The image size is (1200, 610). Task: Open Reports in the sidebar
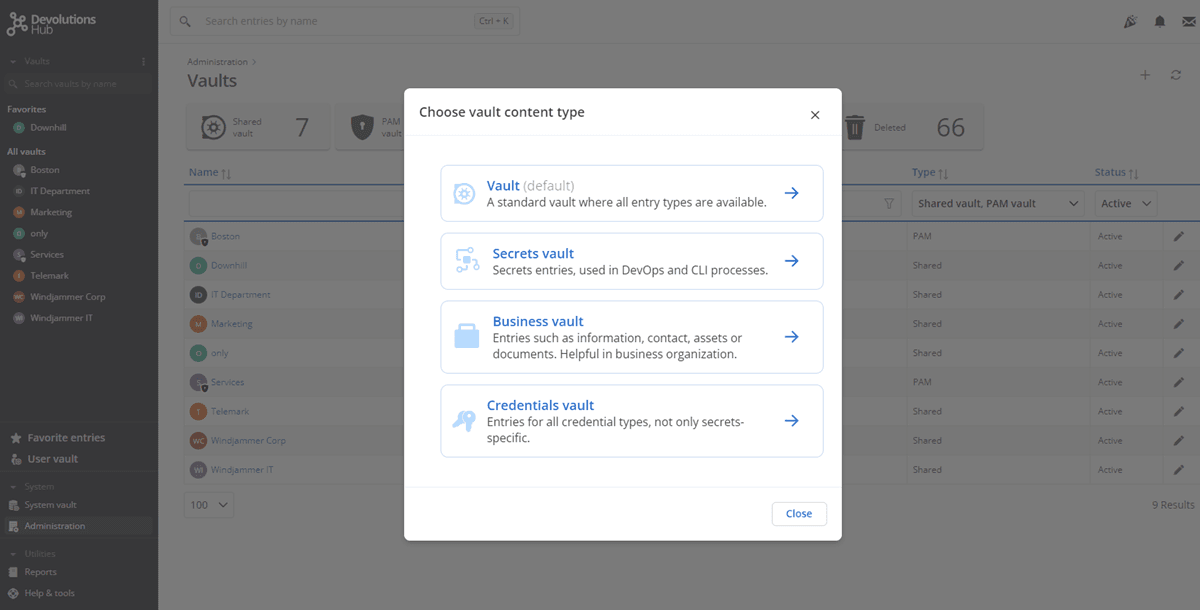tap(41, 572)
